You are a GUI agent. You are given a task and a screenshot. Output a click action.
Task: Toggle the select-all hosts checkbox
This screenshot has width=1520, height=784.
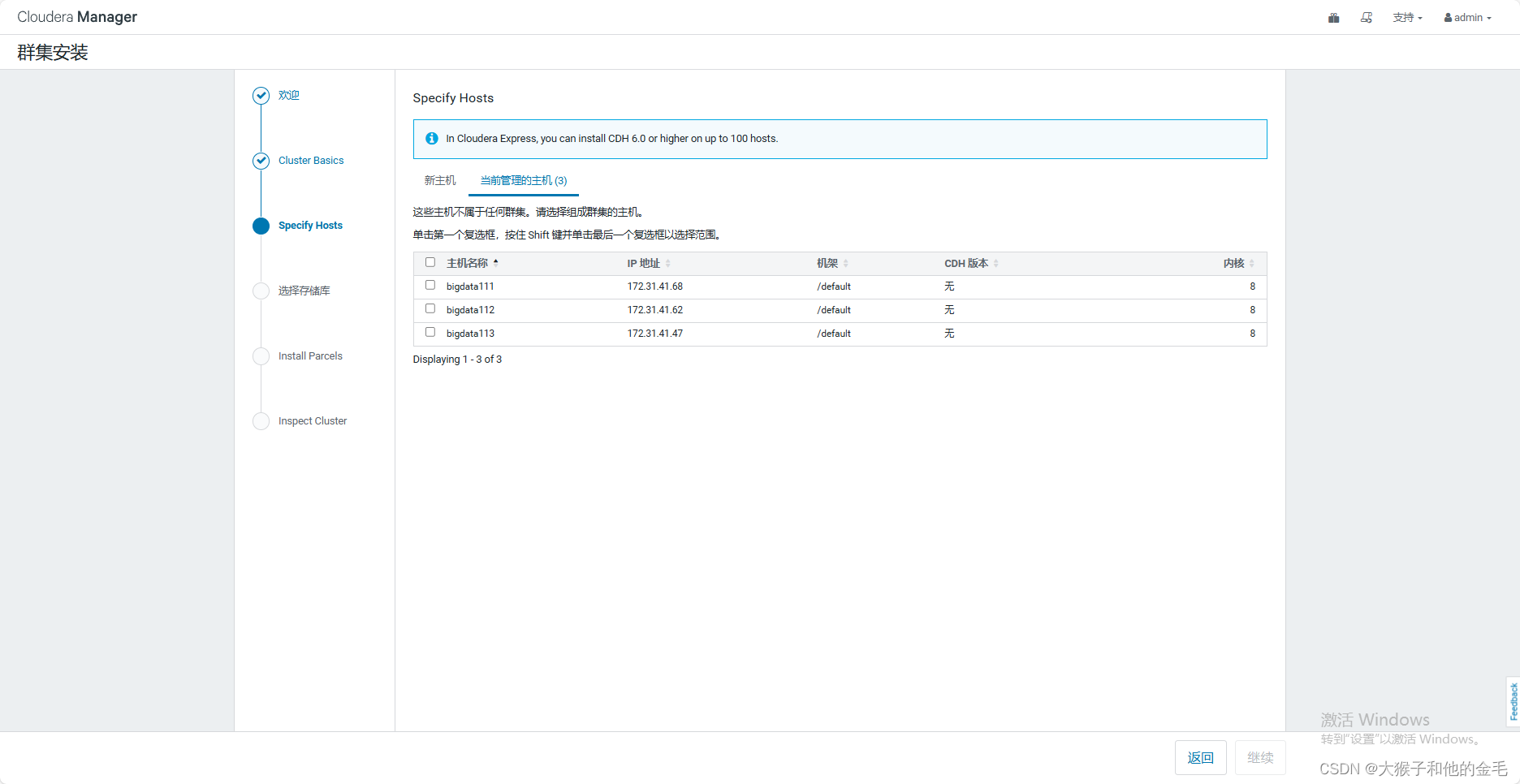(x=430, y=262)
